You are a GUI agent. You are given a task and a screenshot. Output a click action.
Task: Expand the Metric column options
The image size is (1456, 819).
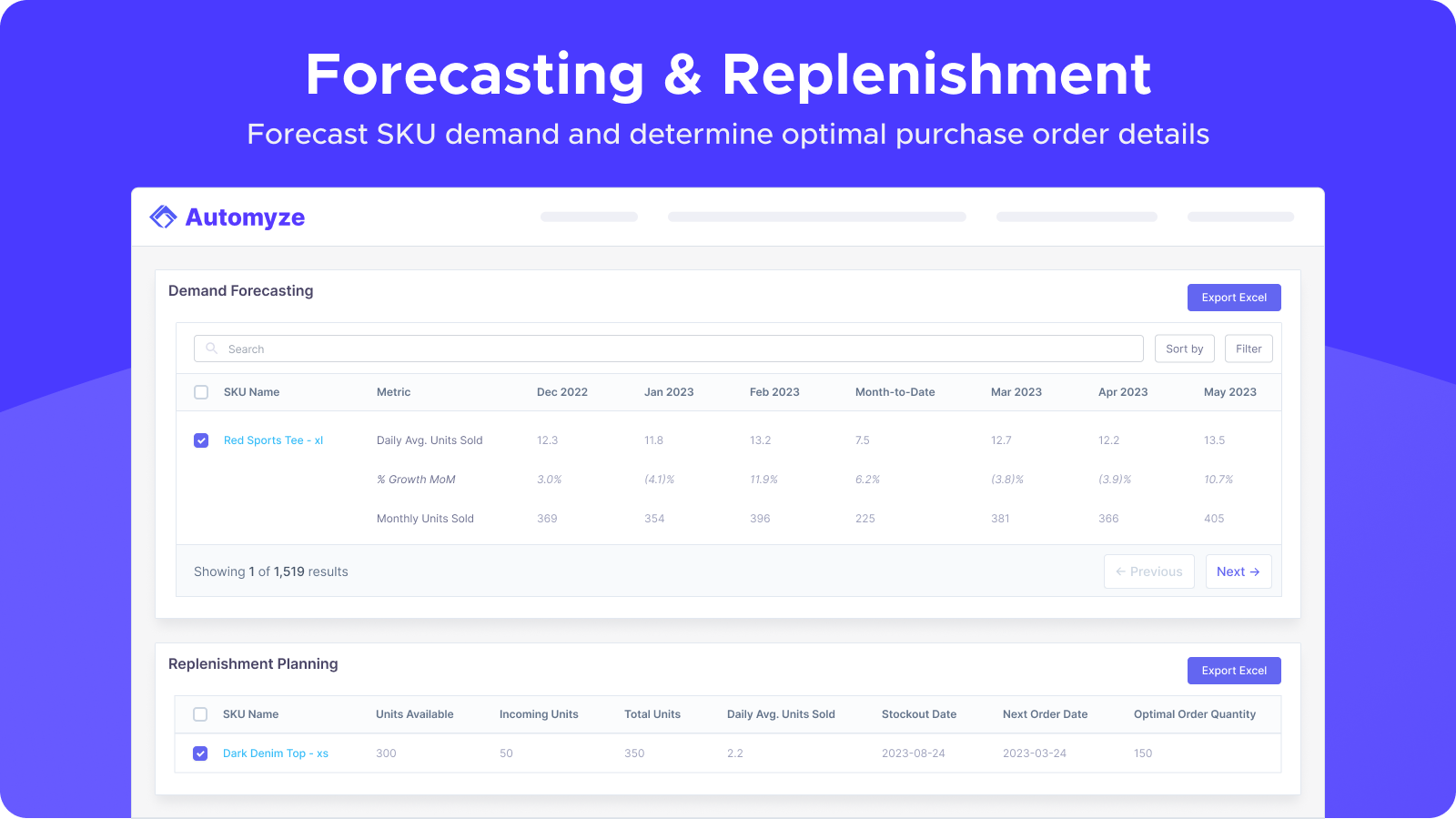click(393, 392)
